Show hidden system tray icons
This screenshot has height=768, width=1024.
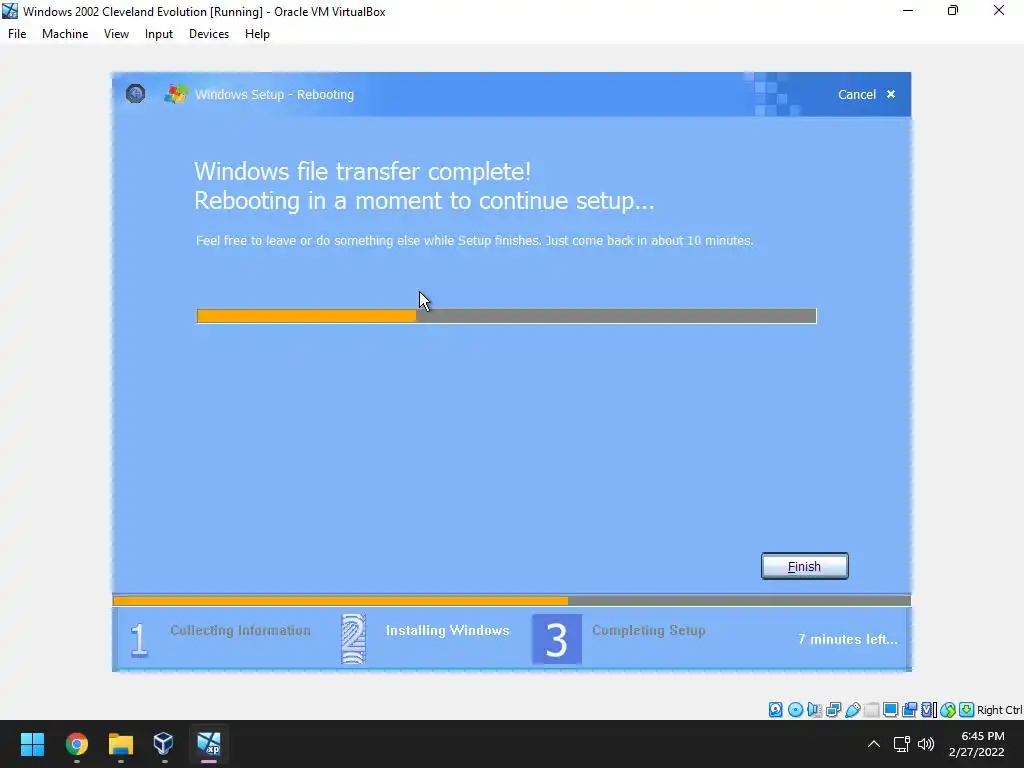tap(874, 744)
